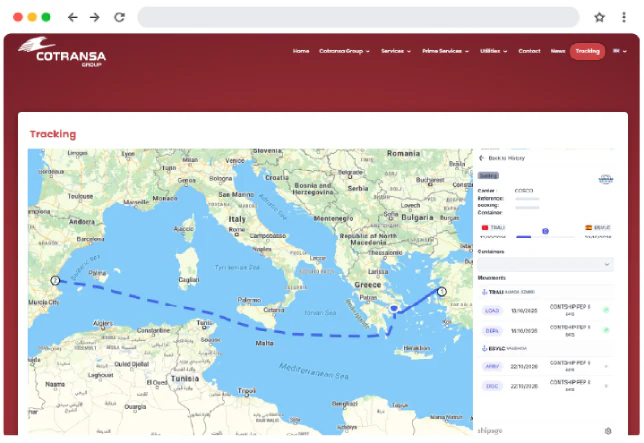Open the News page
The image size is (644, 443).
tap(558, 51)
